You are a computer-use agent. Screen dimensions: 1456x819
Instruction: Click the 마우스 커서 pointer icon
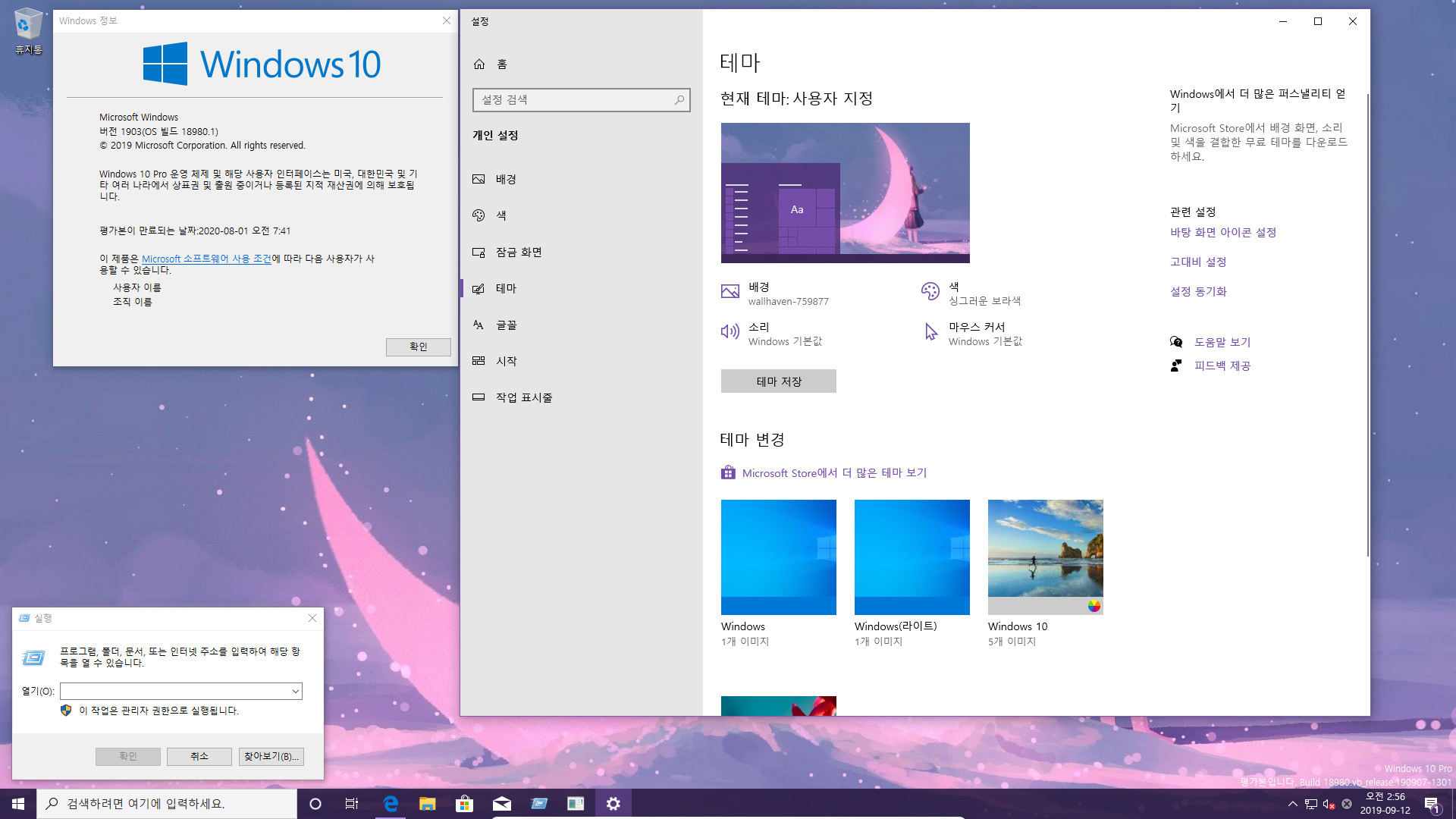pyautogui.click(x=930, y=331)
